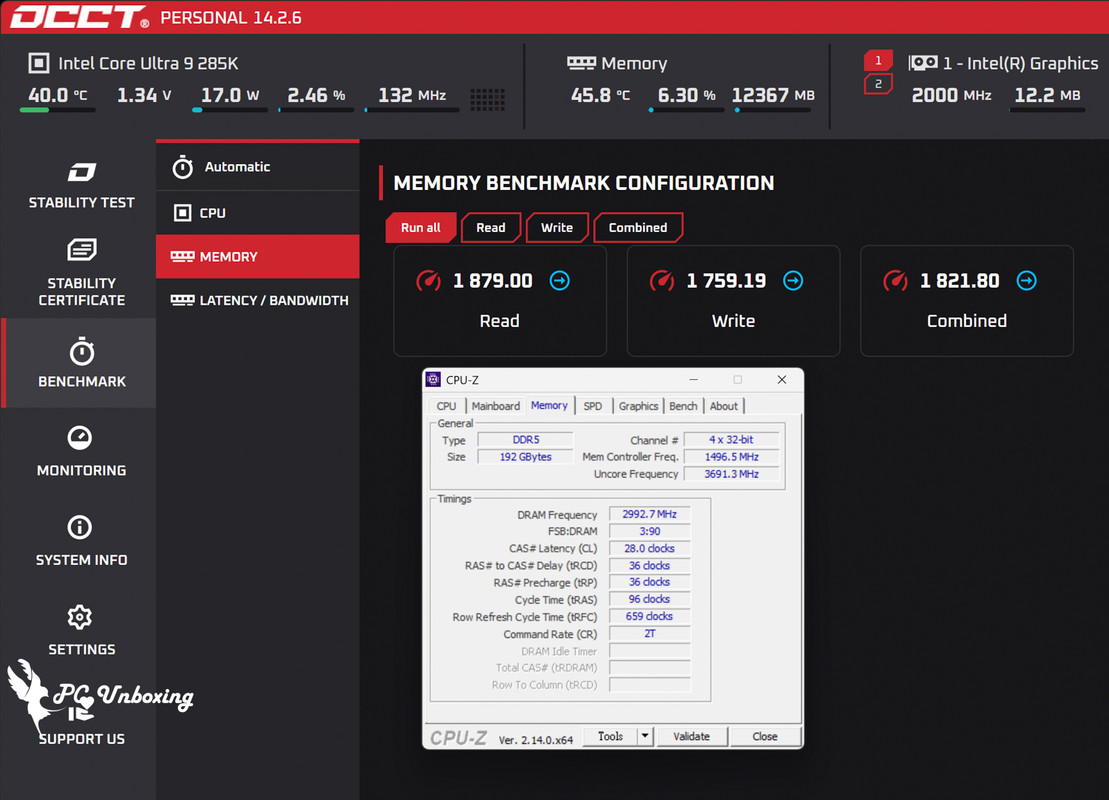Click the OCCT logo

79,17
